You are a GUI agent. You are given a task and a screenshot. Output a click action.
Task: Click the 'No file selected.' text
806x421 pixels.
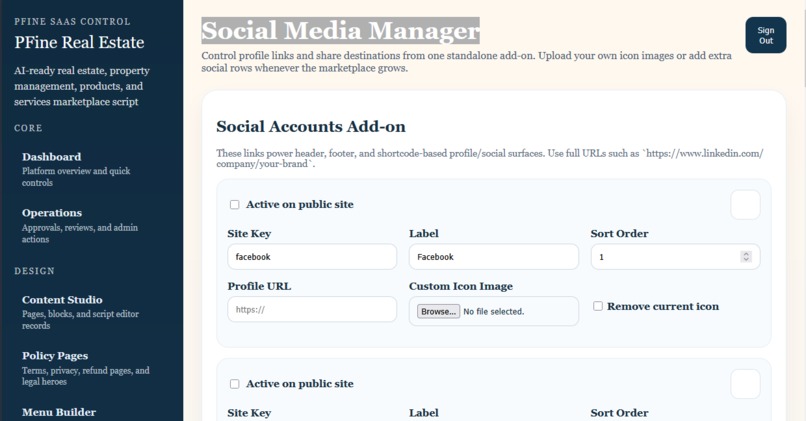click(x=493, y=312)
